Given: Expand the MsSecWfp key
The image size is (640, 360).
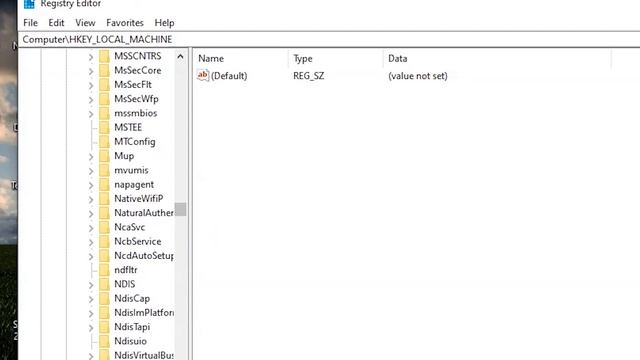Looking at the screenshot, I should point(91,100).
